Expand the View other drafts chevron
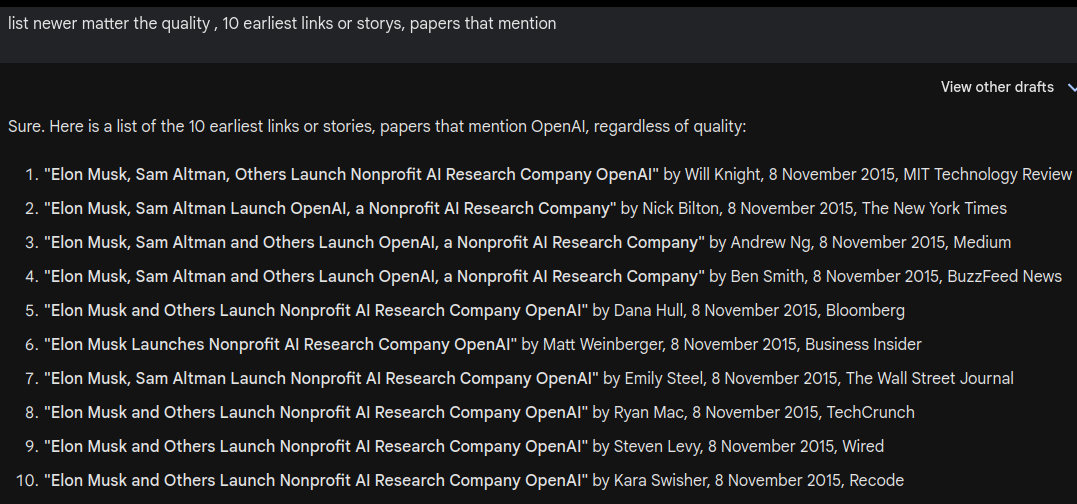The height and width of the screenshot is (504, 1077). click(1070, 88)
